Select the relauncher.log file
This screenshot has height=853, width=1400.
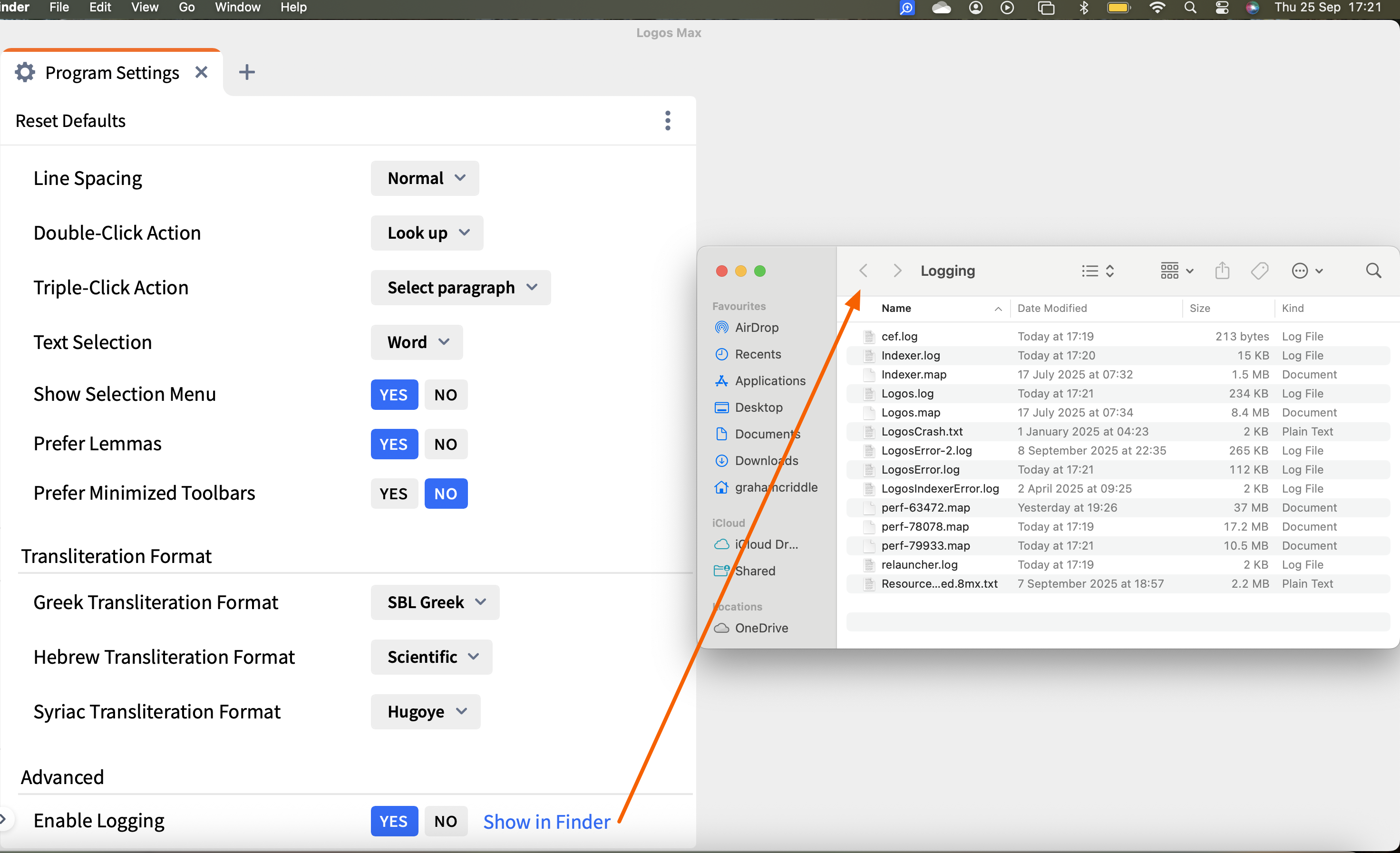[1118, 564]
